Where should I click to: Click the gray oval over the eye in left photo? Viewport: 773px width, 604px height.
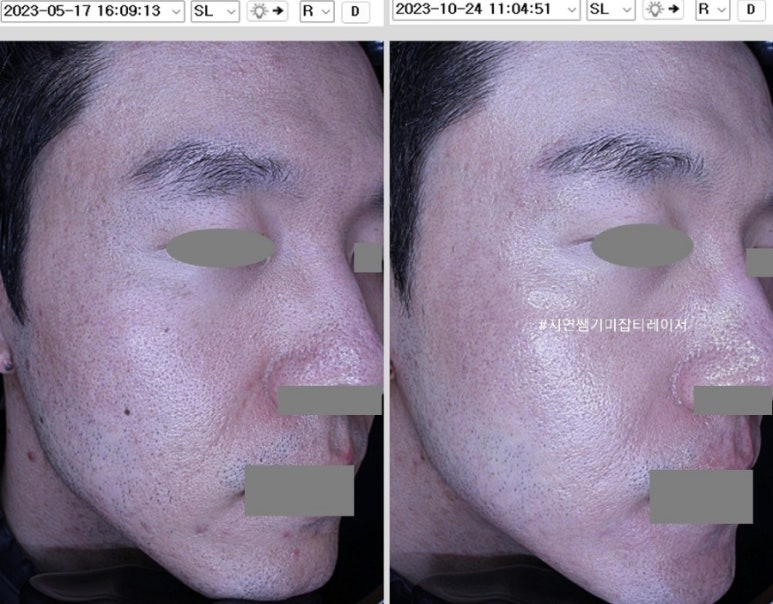click(219, 248)
